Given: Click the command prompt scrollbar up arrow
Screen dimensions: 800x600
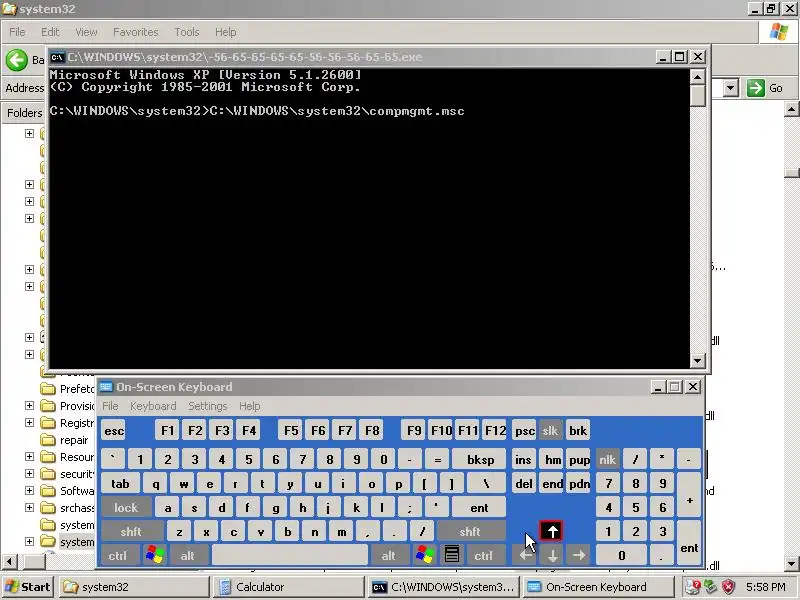Looking at the screenshot, I should pos(697,77).
